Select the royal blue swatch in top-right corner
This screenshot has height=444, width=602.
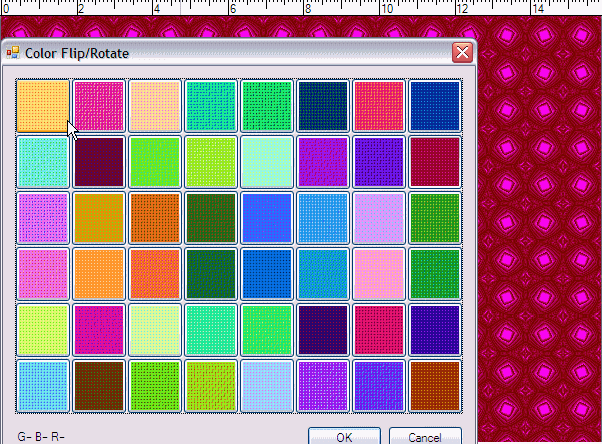point(435,106)
